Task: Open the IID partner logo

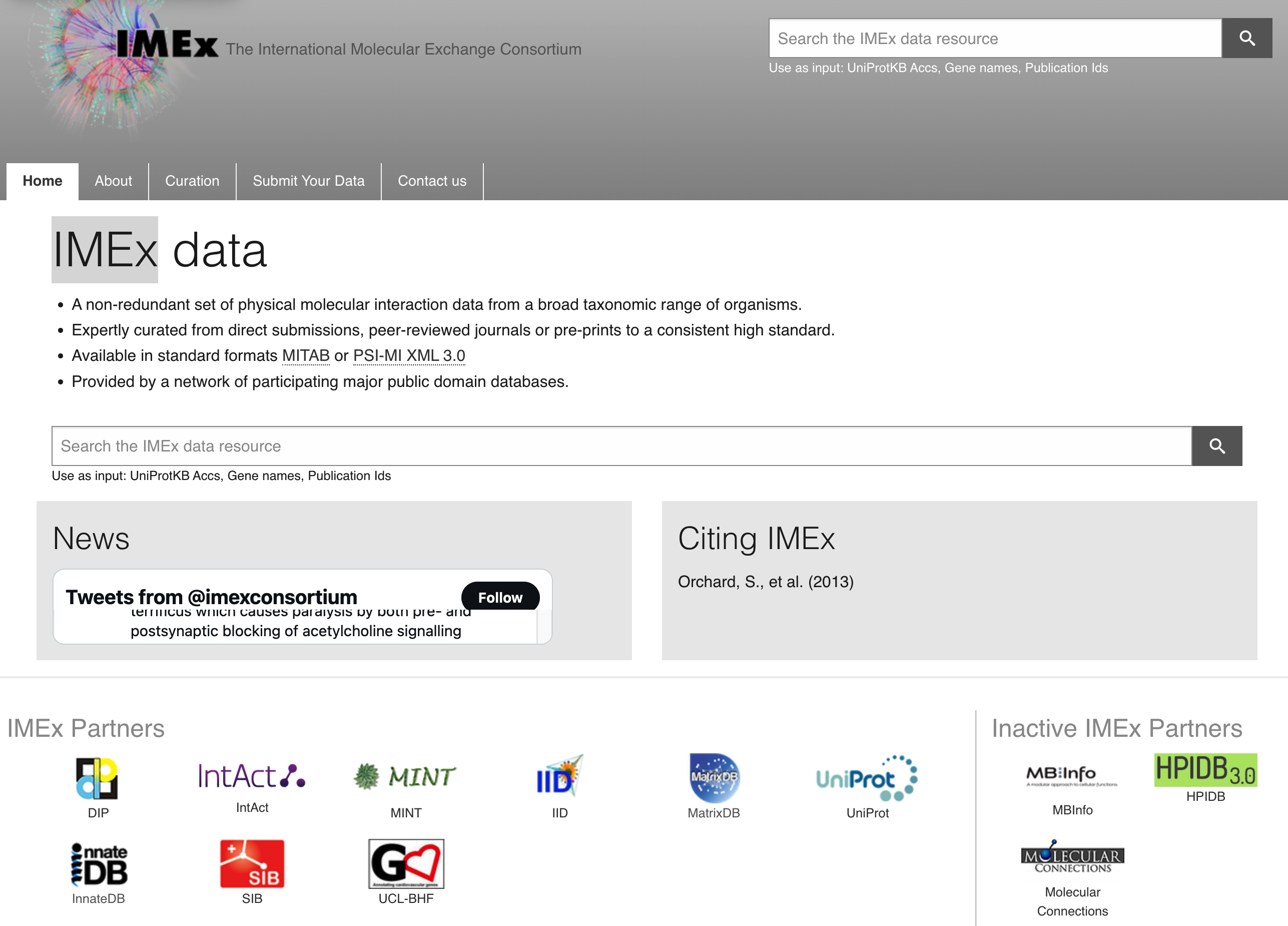Action: click(x=559, y=776)
